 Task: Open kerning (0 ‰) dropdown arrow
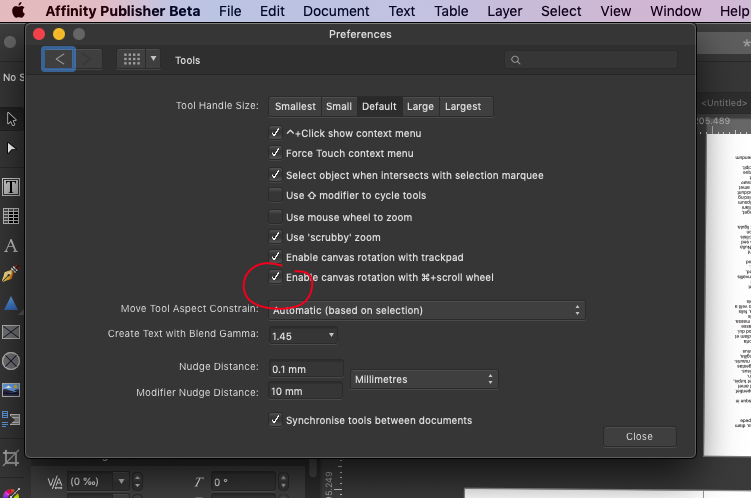pyautogui.click(x=122, y=481)
